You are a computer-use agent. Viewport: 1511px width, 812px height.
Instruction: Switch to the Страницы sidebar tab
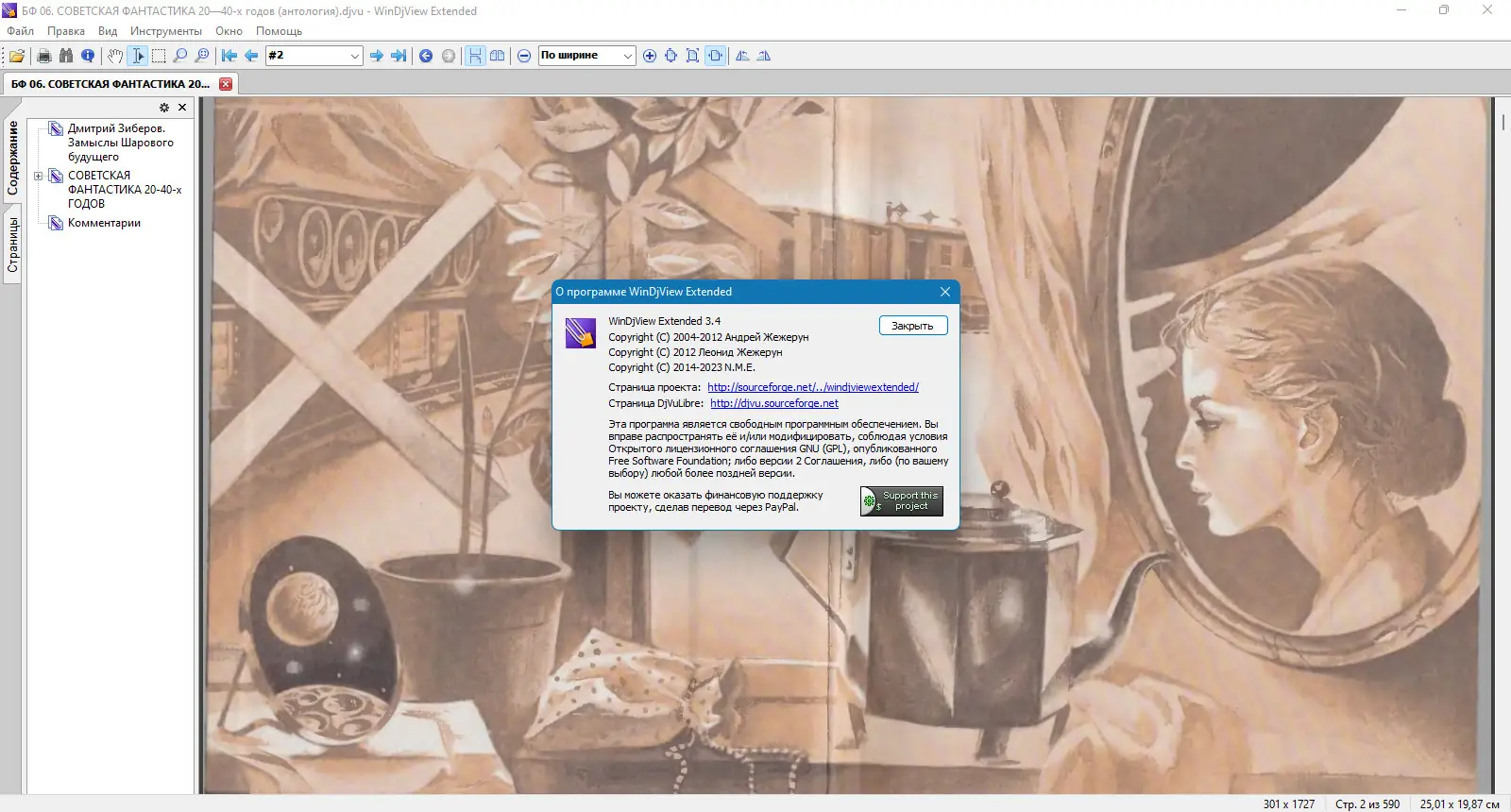(12, 245)
